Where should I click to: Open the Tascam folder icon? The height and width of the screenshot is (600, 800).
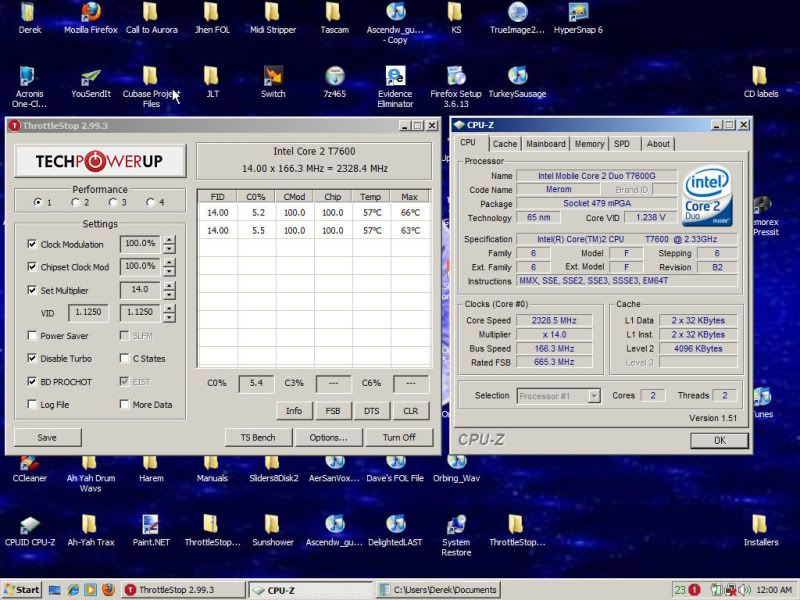point(334,18)
